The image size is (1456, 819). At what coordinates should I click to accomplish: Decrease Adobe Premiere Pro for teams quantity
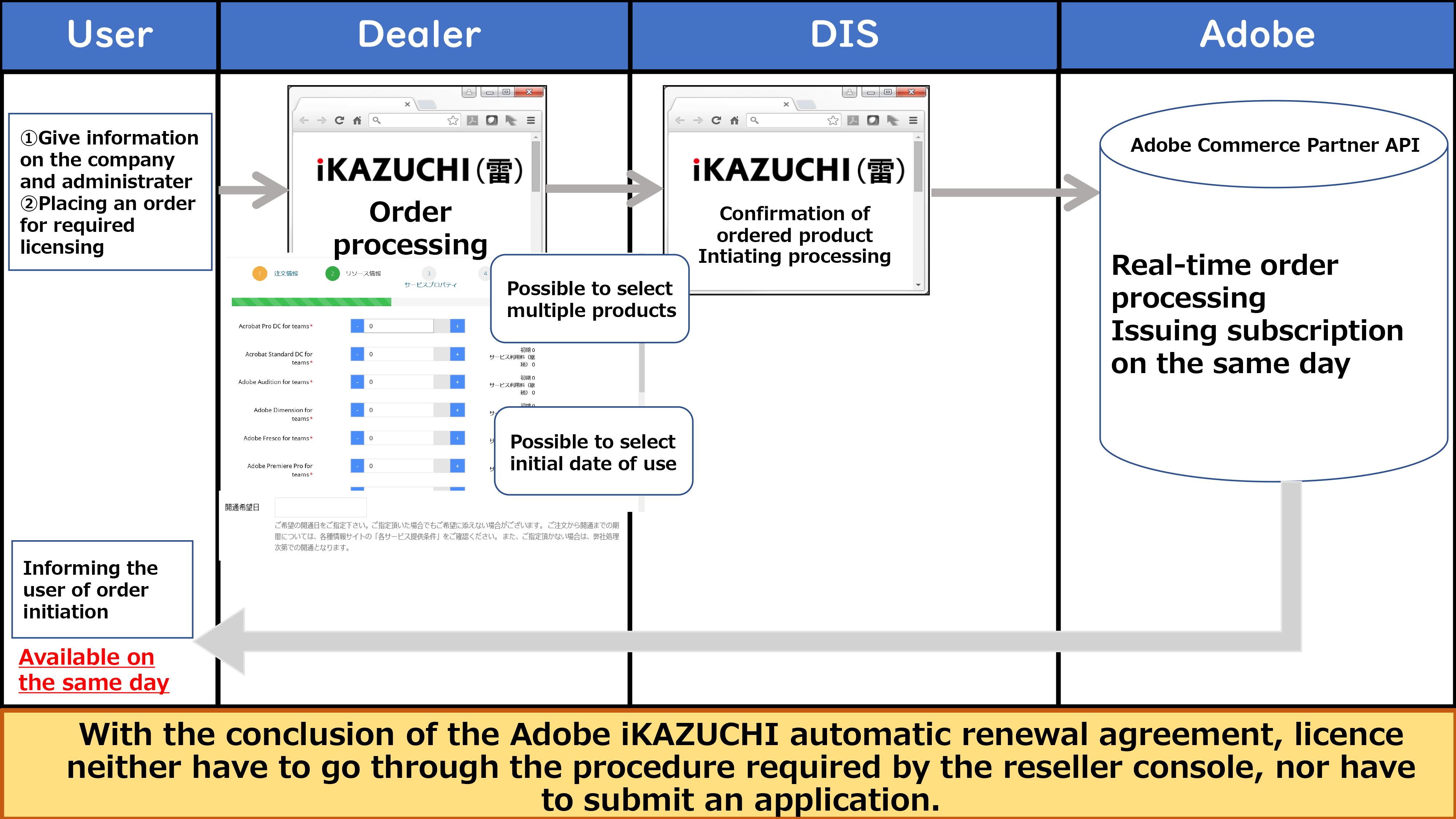(357, 466)
